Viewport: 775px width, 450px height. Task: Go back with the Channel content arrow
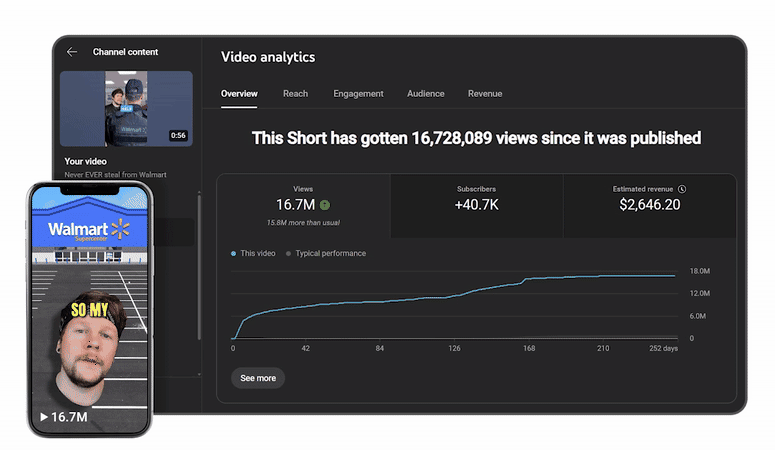pos(72,52)
